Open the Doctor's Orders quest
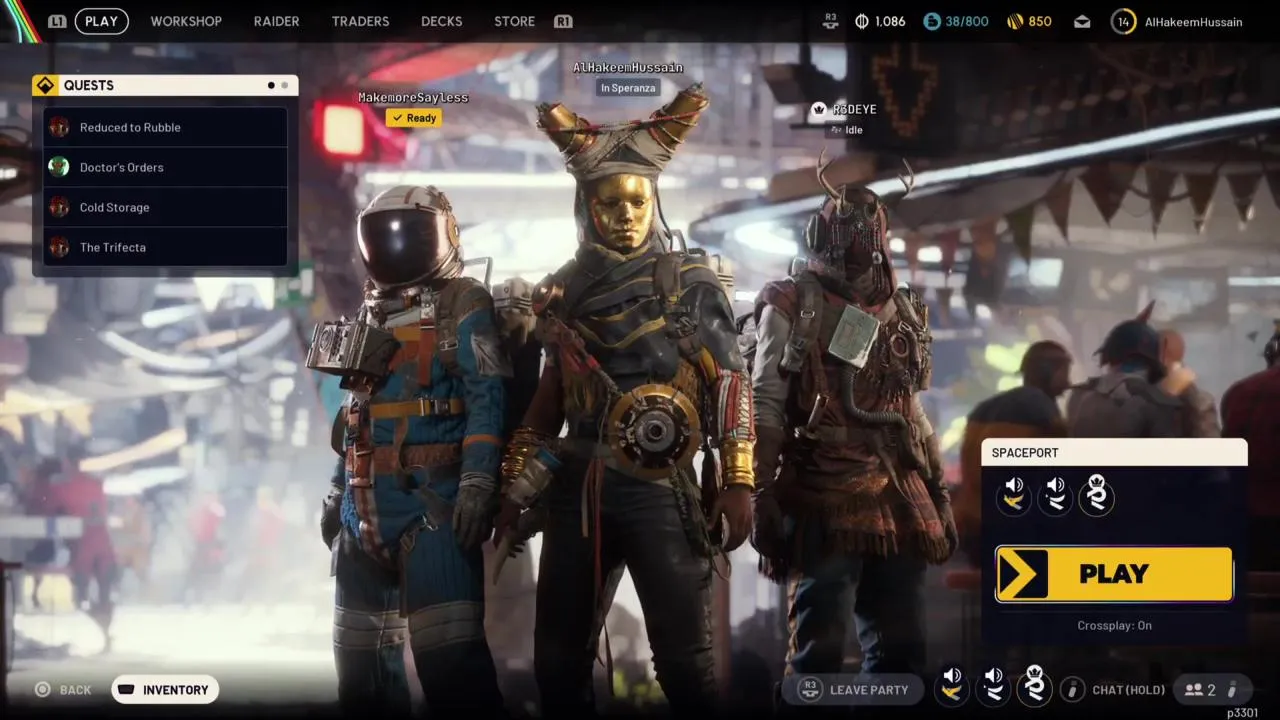This screenshot has width=1280, height=720. pos(165,167)
